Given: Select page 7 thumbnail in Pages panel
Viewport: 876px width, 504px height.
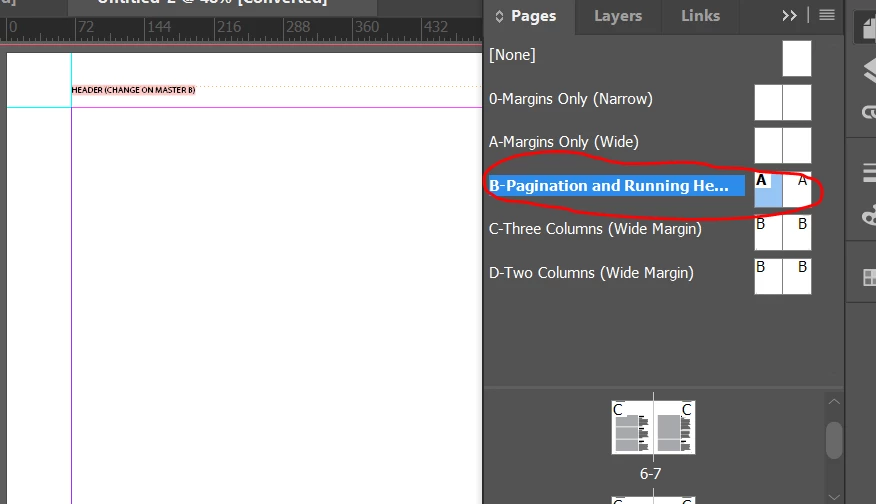Looking at the screenshot, I should 674,427.
